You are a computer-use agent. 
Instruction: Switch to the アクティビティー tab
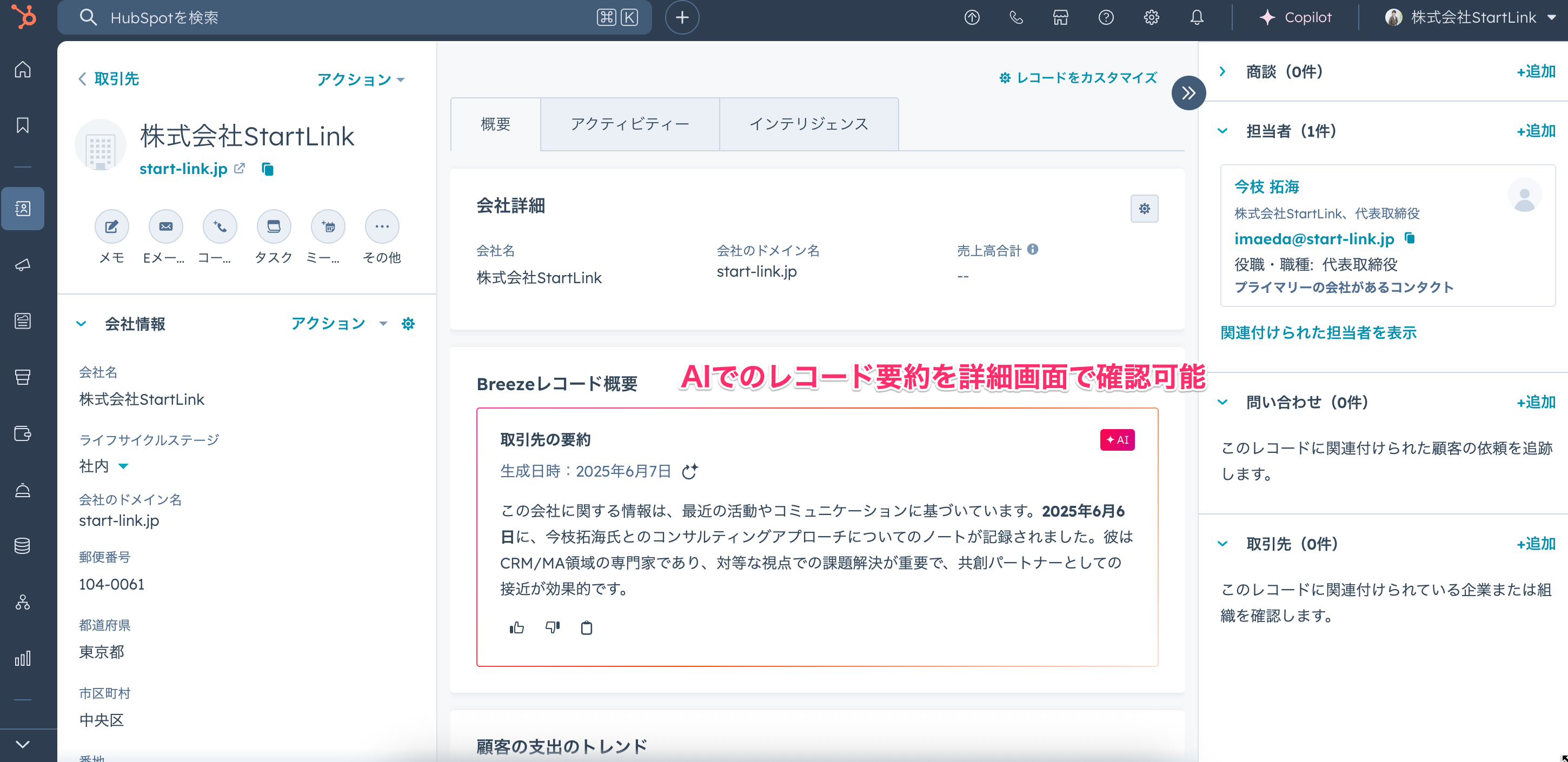pos(629,124)
